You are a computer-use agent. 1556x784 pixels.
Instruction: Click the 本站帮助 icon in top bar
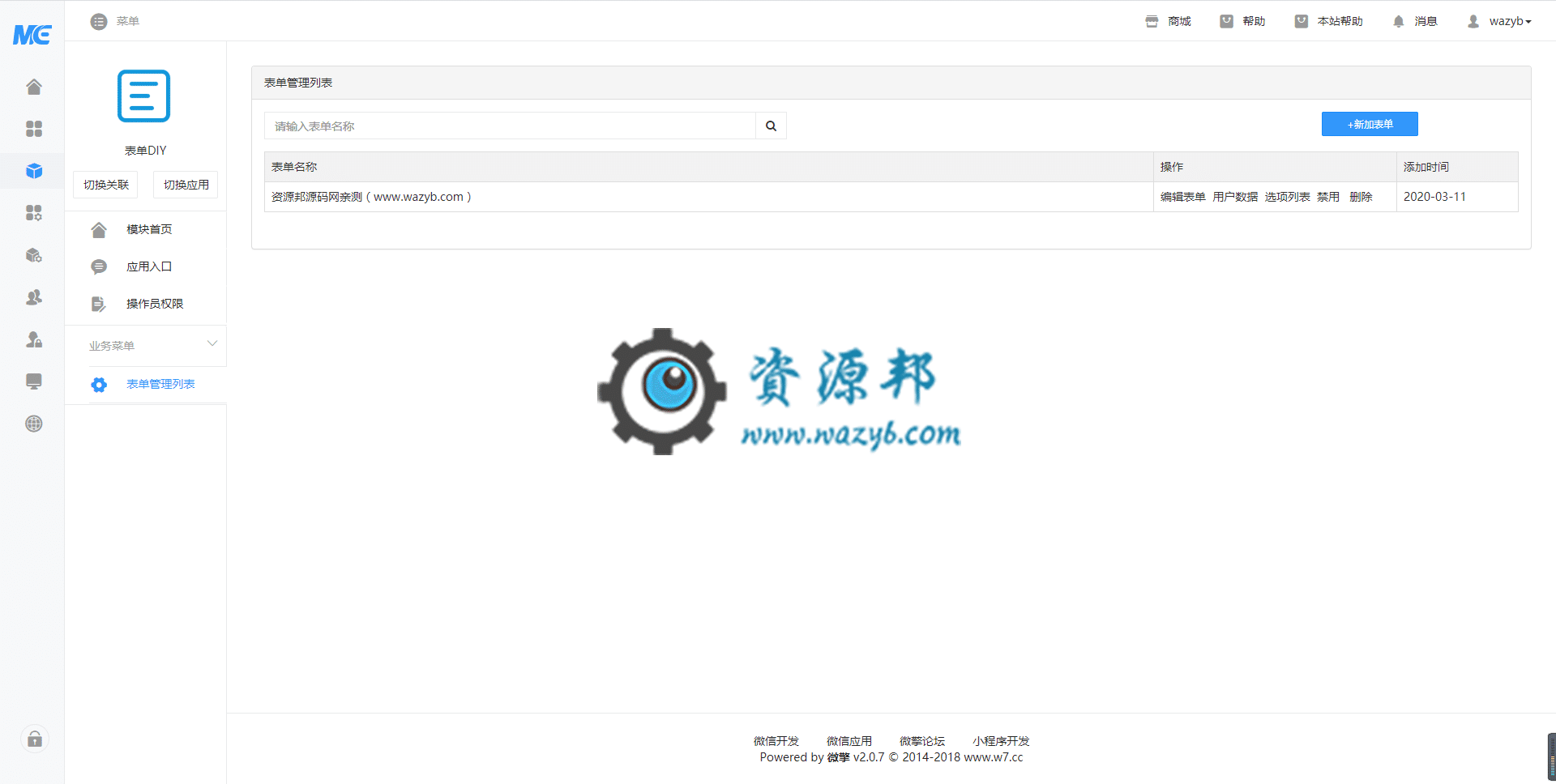[x=1301, y=21]
